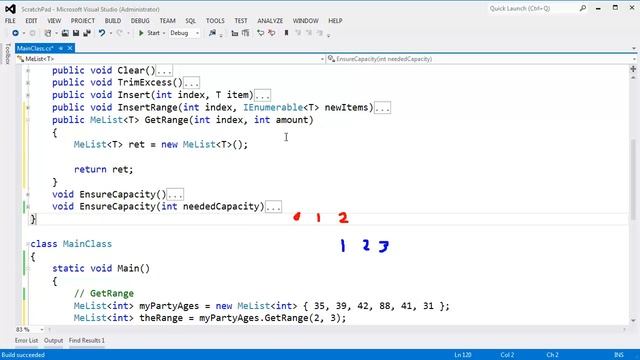Open the WINDOW menu
Viewport: 640px width, 360px height.
pos(305,21)
